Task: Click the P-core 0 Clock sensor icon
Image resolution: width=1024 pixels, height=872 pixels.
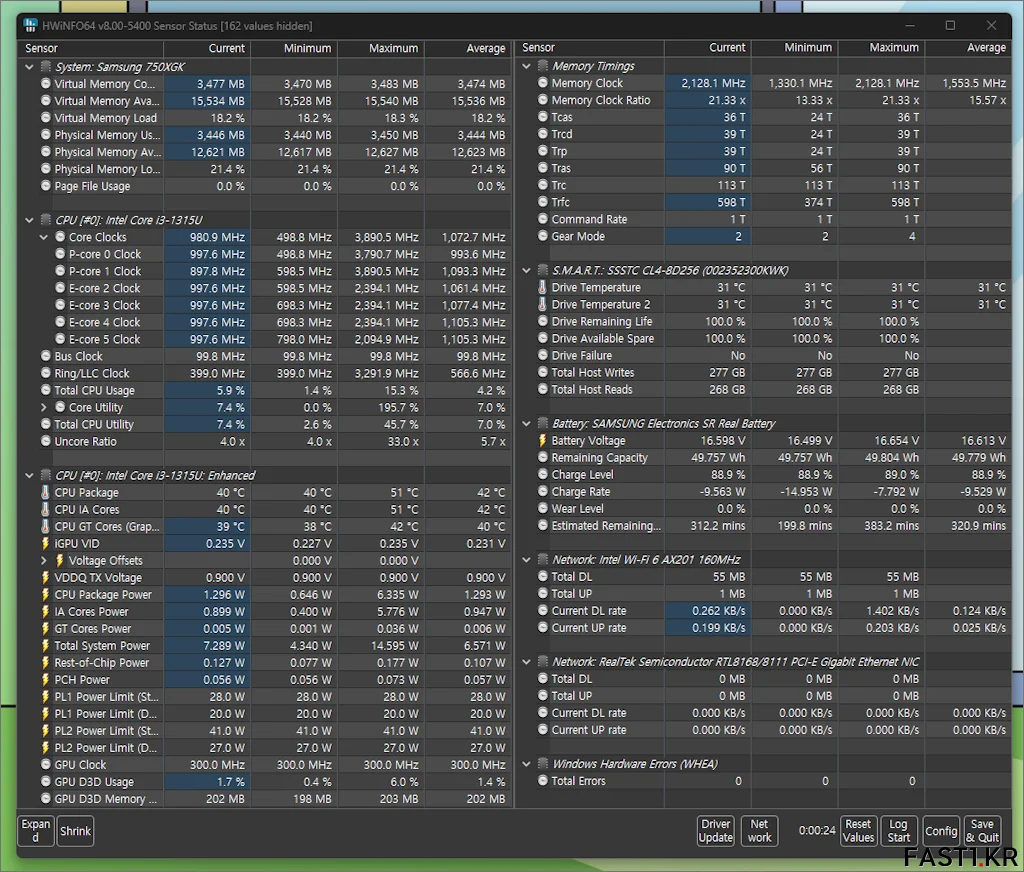Action: tap(60, 254)
